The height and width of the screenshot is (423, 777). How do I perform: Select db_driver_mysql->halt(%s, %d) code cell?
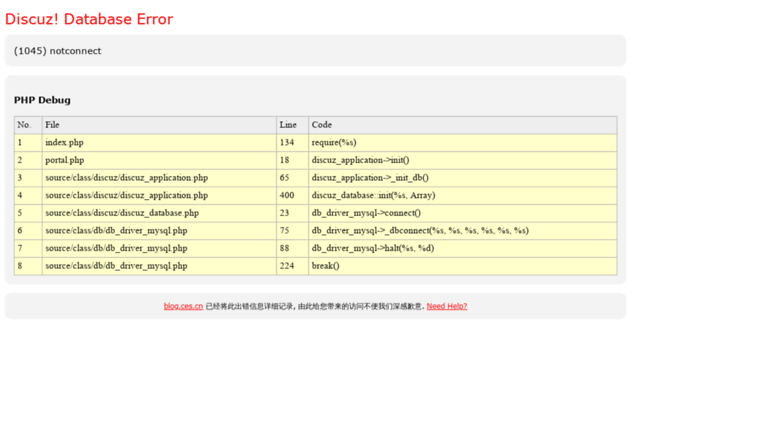pyautogui.click(x=463, y=248)
